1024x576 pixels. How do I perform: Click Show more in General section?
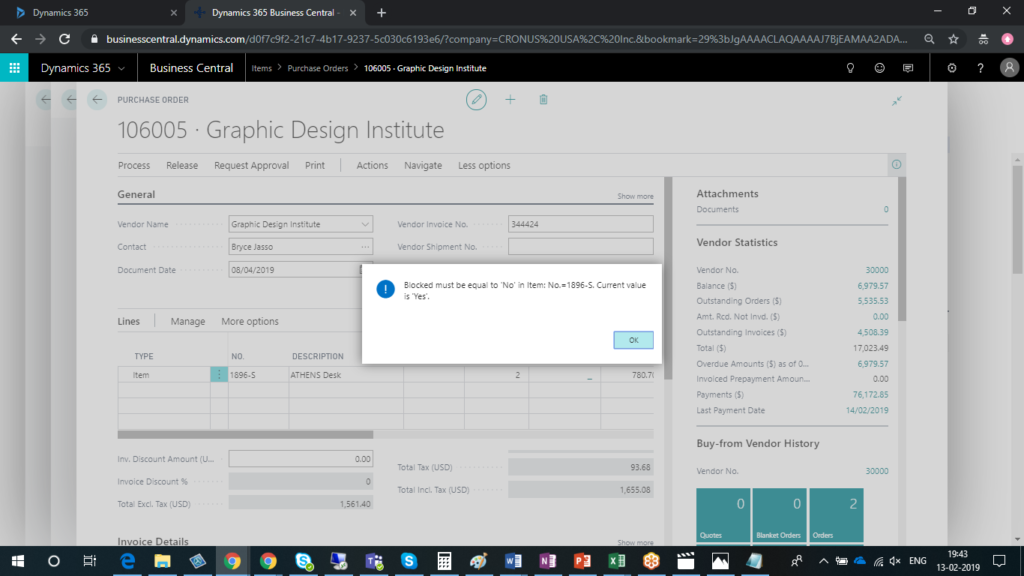[635, 197]
